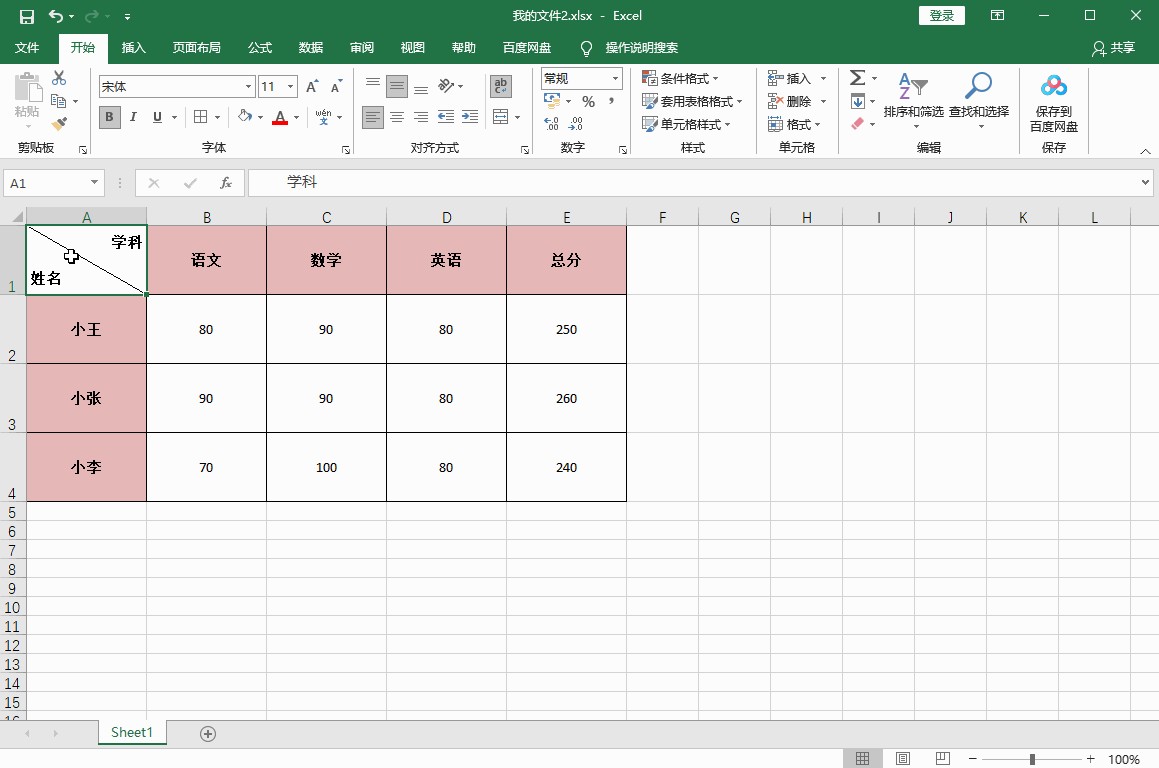Screen dimensions: 1159x768
Task: Click the Clear eraser icon
Action: (857, 123)
